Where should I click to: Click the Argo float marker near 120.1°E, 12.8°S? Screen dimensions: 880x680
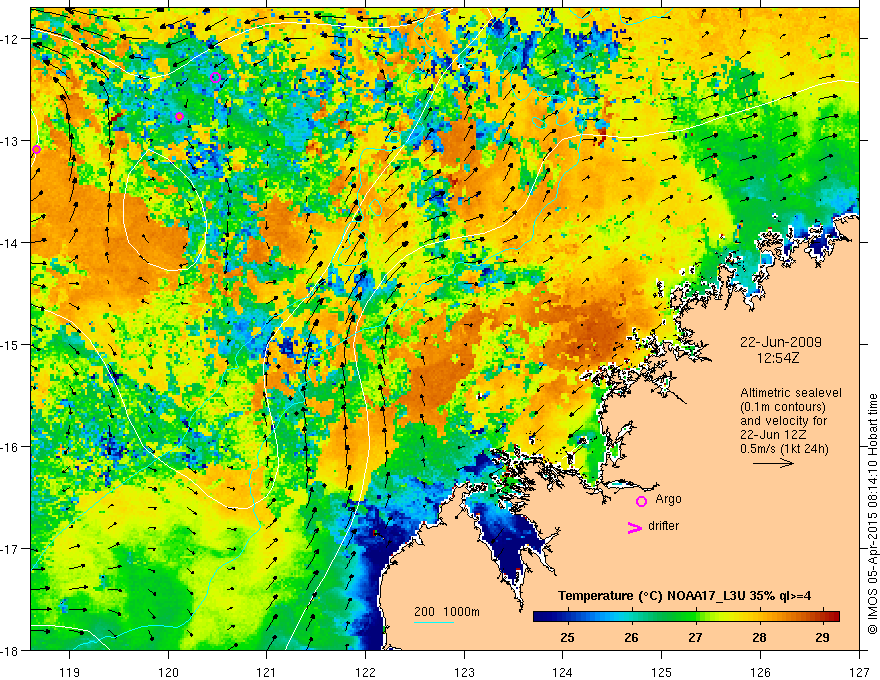179,117
